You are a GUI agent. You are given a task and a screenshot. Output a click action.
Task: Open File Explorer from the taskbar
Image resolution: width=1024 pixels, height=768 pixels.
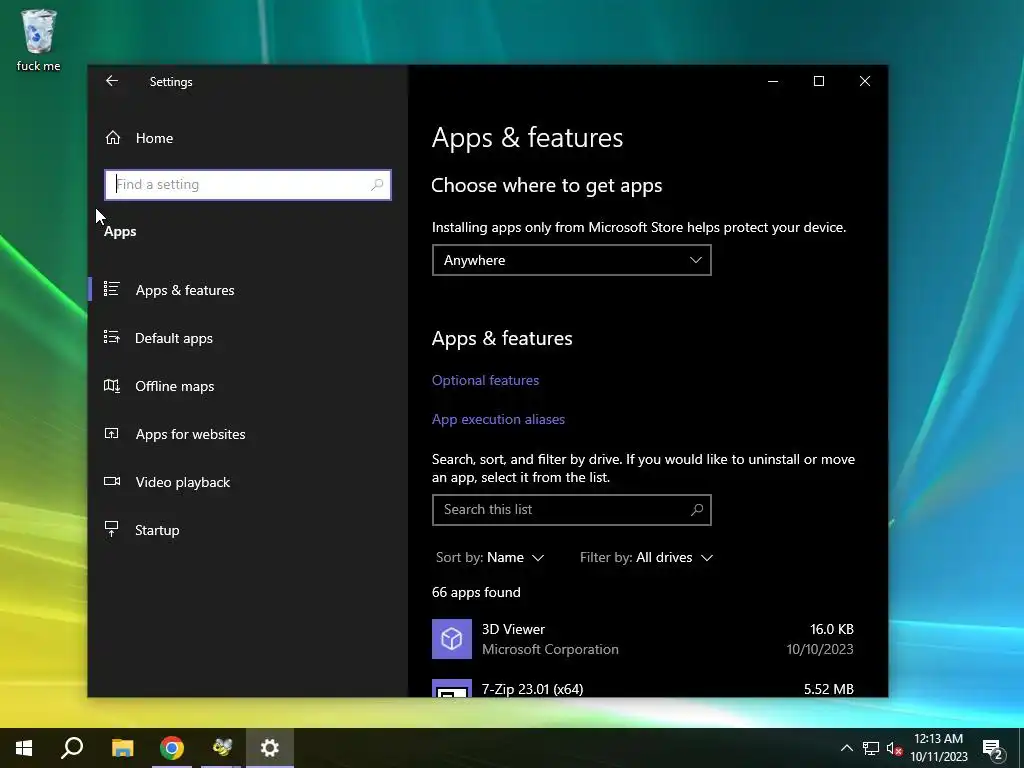click(122, 748)
